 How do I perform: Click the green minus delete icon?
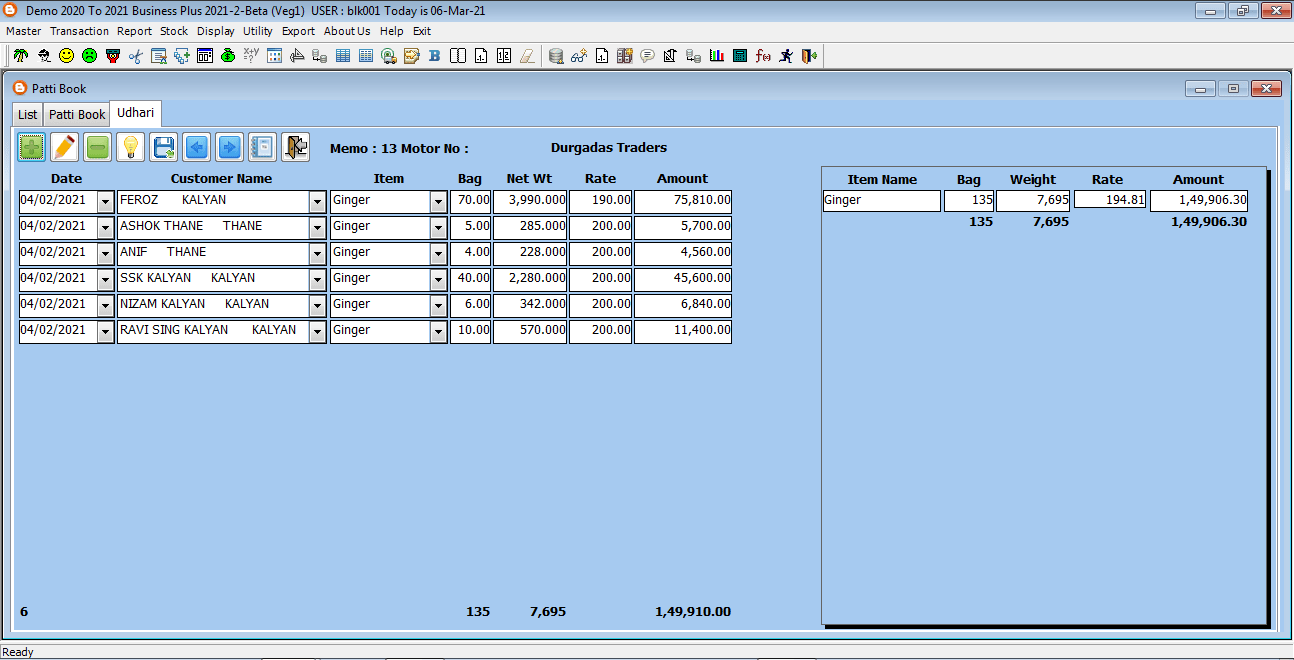[97, 148]
